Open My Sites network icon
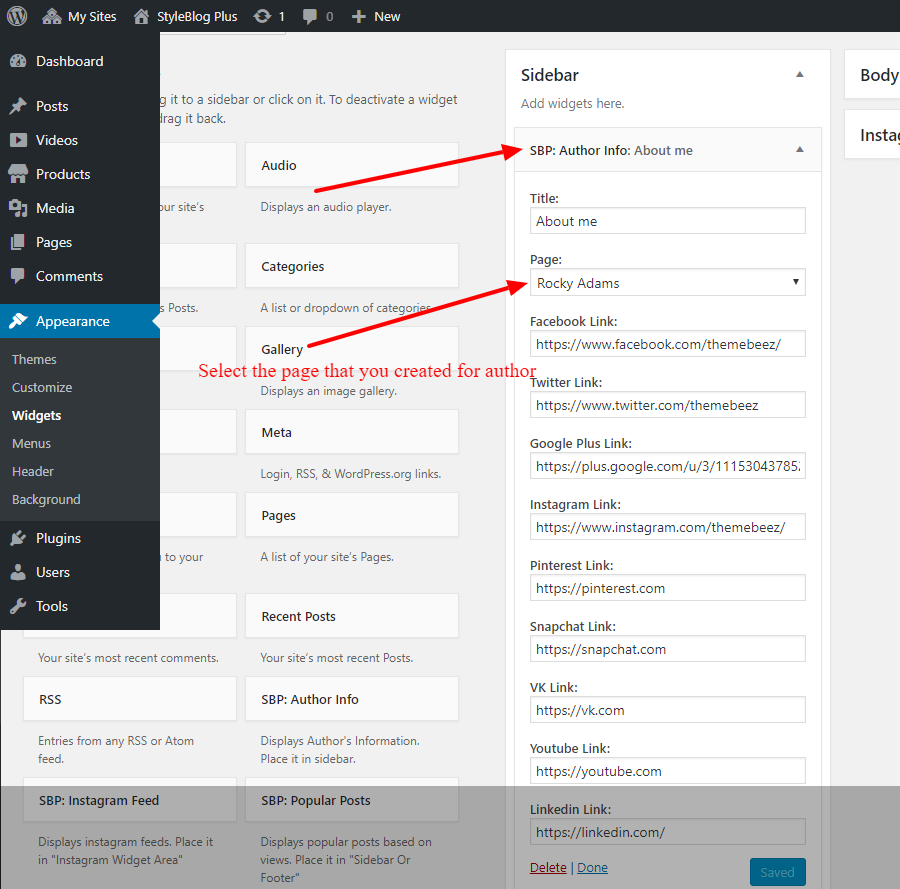The height and width of the screenshot is (889, 900). pos(52,17)
